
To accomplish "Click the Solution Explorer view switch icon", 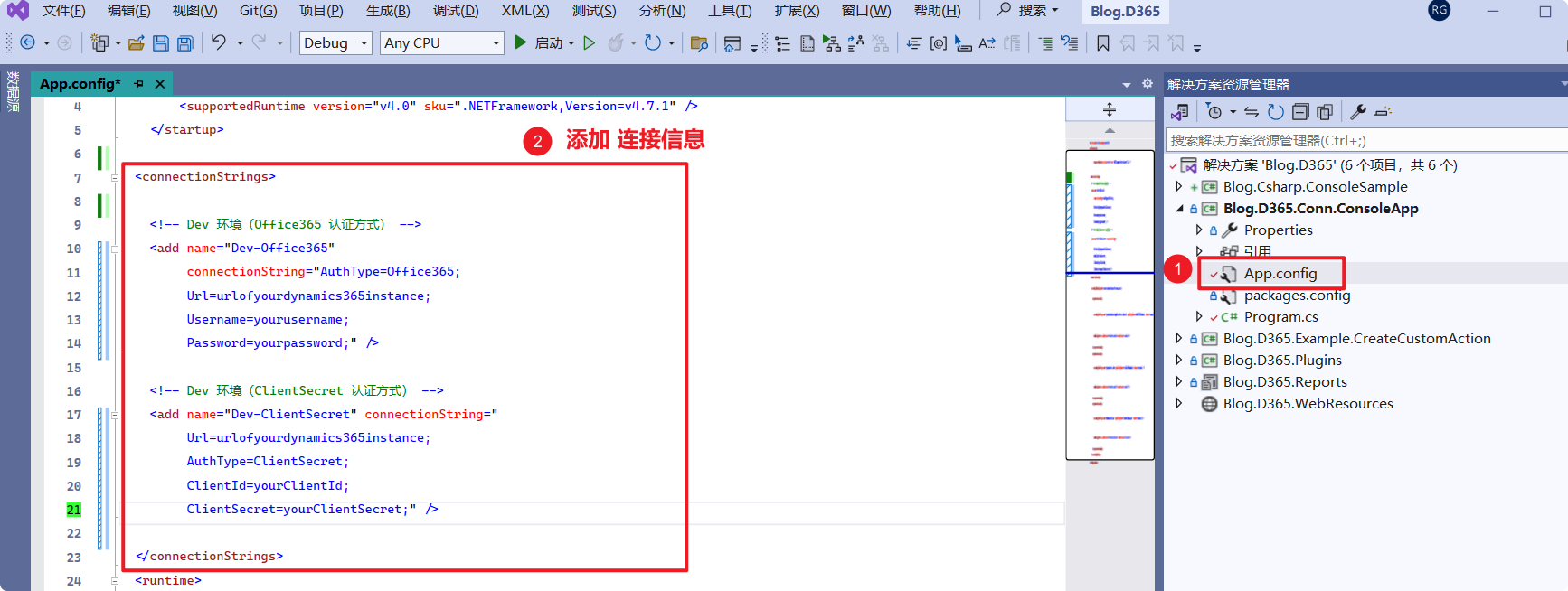I will 1179,112.
